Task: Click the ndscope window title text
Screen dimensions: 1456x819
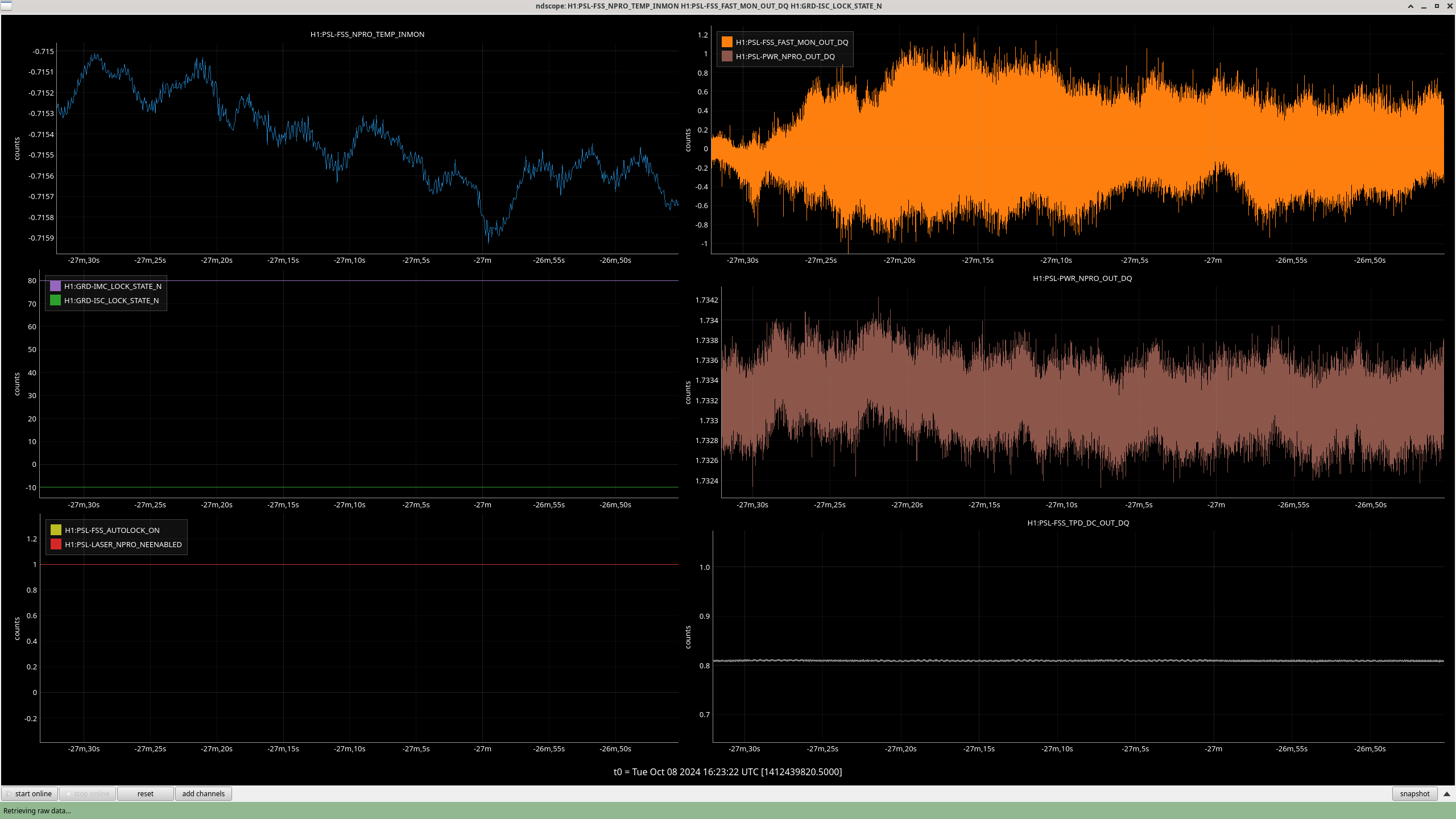Action: click(x=709, y=6)
